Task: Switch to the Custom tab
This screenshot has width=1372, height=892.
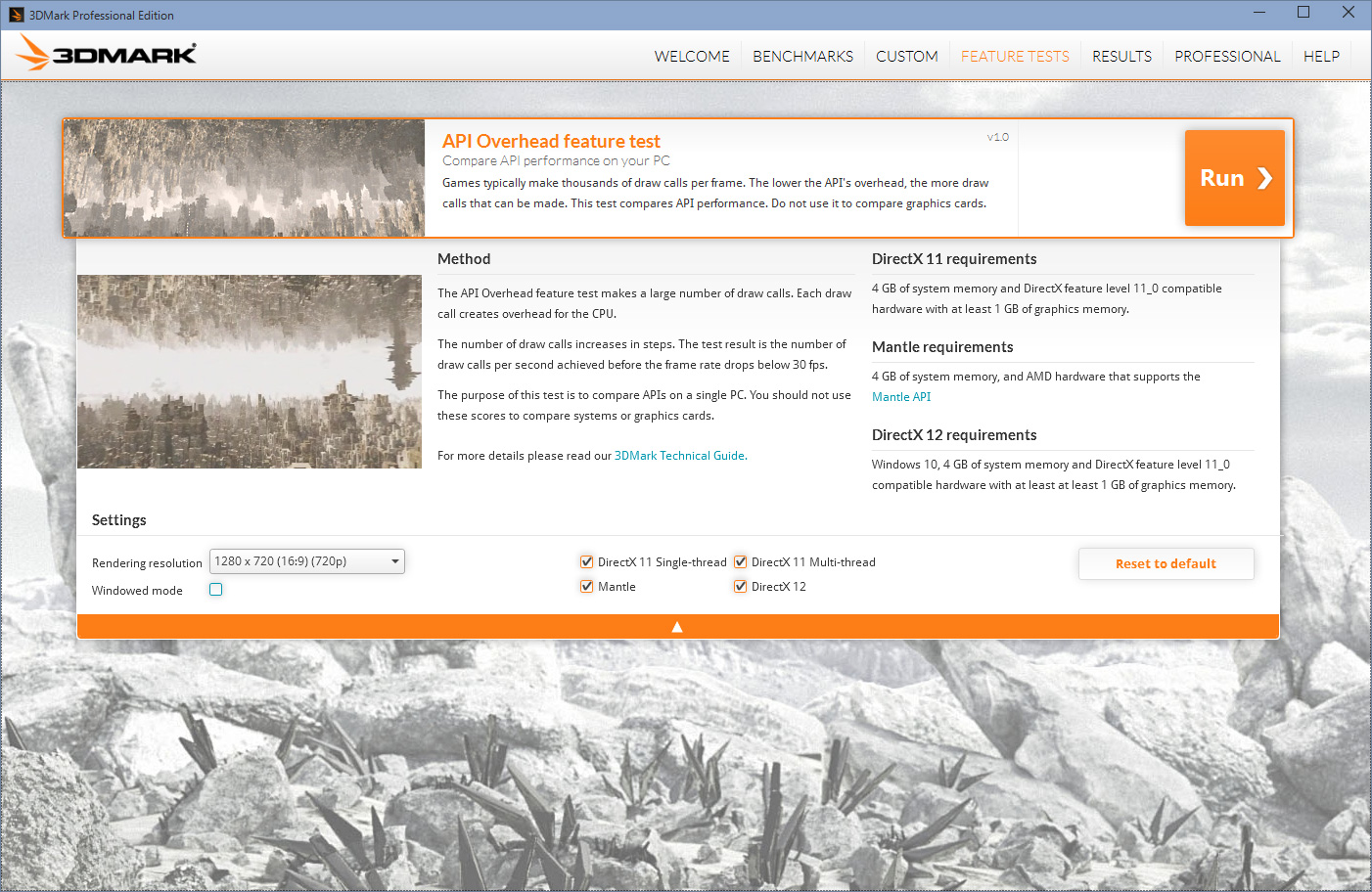Action: click(x=907, y=57)
